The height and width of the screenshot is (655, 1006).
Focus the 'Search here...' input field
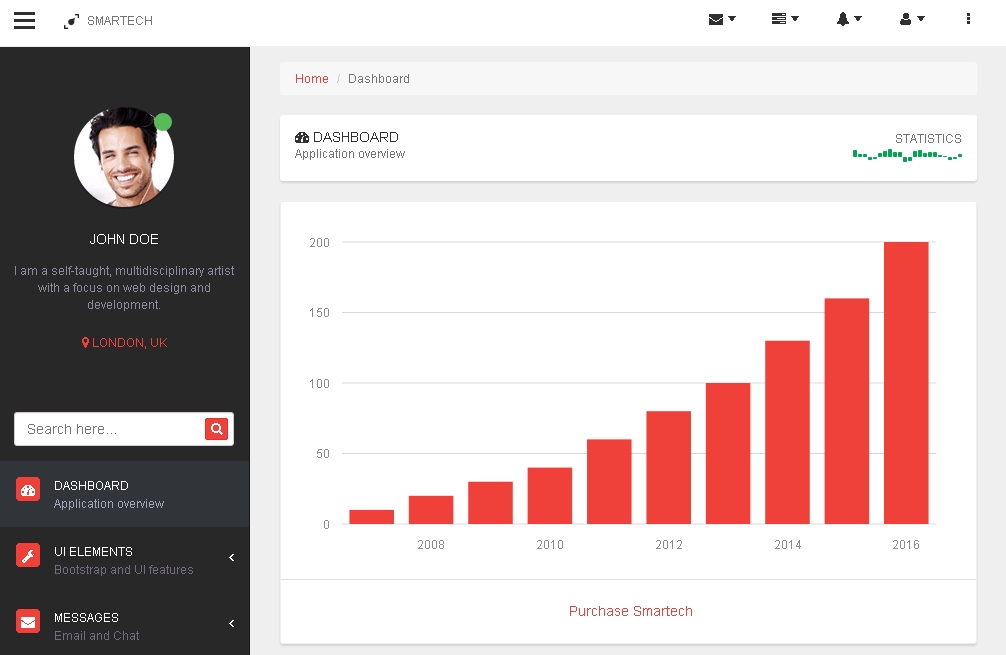tap(108, 429)
